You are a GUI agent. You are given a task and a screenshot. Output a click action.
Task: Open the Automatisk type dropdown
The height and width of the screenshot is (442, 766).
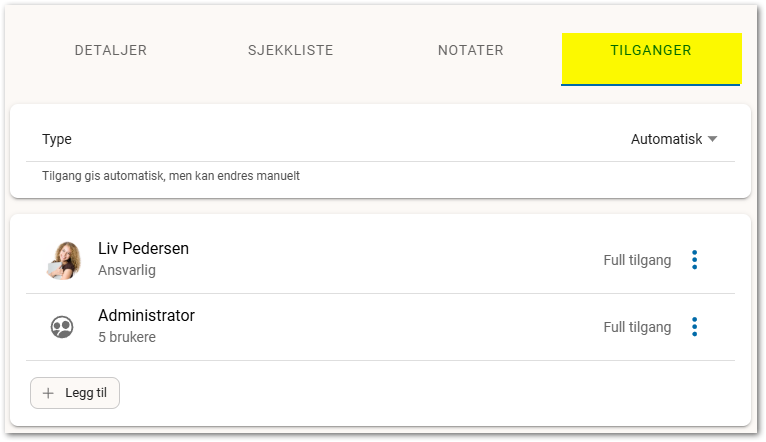tap(674, 139)
